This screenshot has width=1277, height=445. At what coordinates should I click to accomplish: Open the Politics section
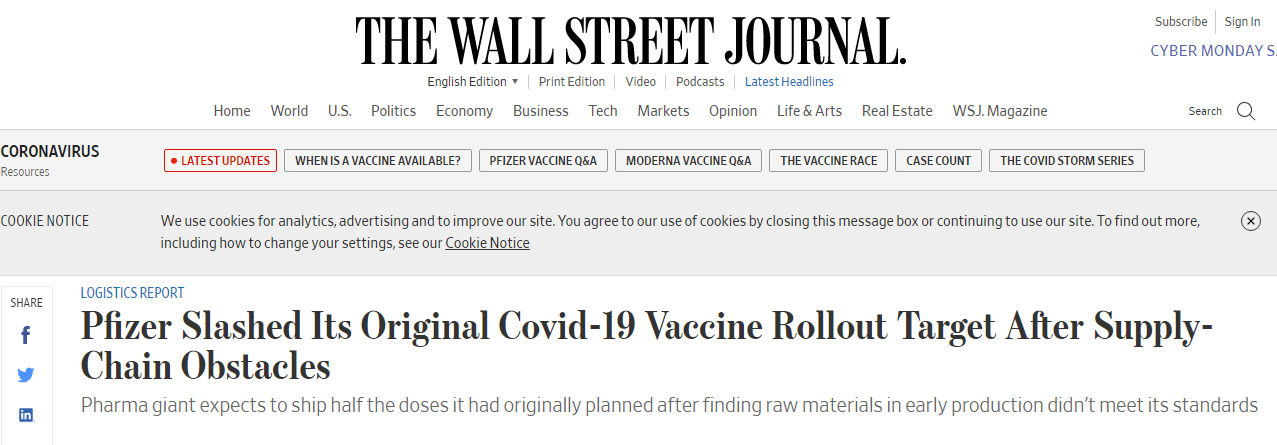pyautogui.click(x=393, y=111)
